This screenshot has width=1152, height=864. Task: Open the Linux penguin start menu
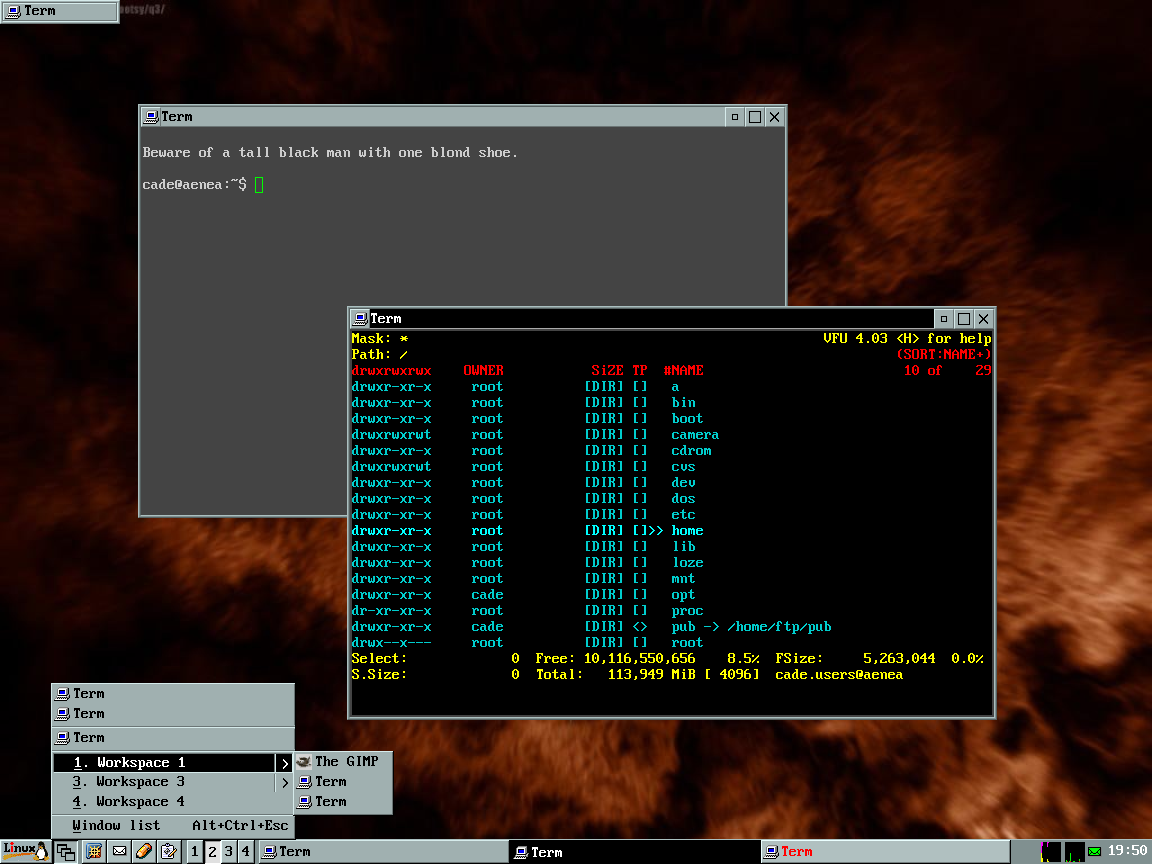coord(26,852)
